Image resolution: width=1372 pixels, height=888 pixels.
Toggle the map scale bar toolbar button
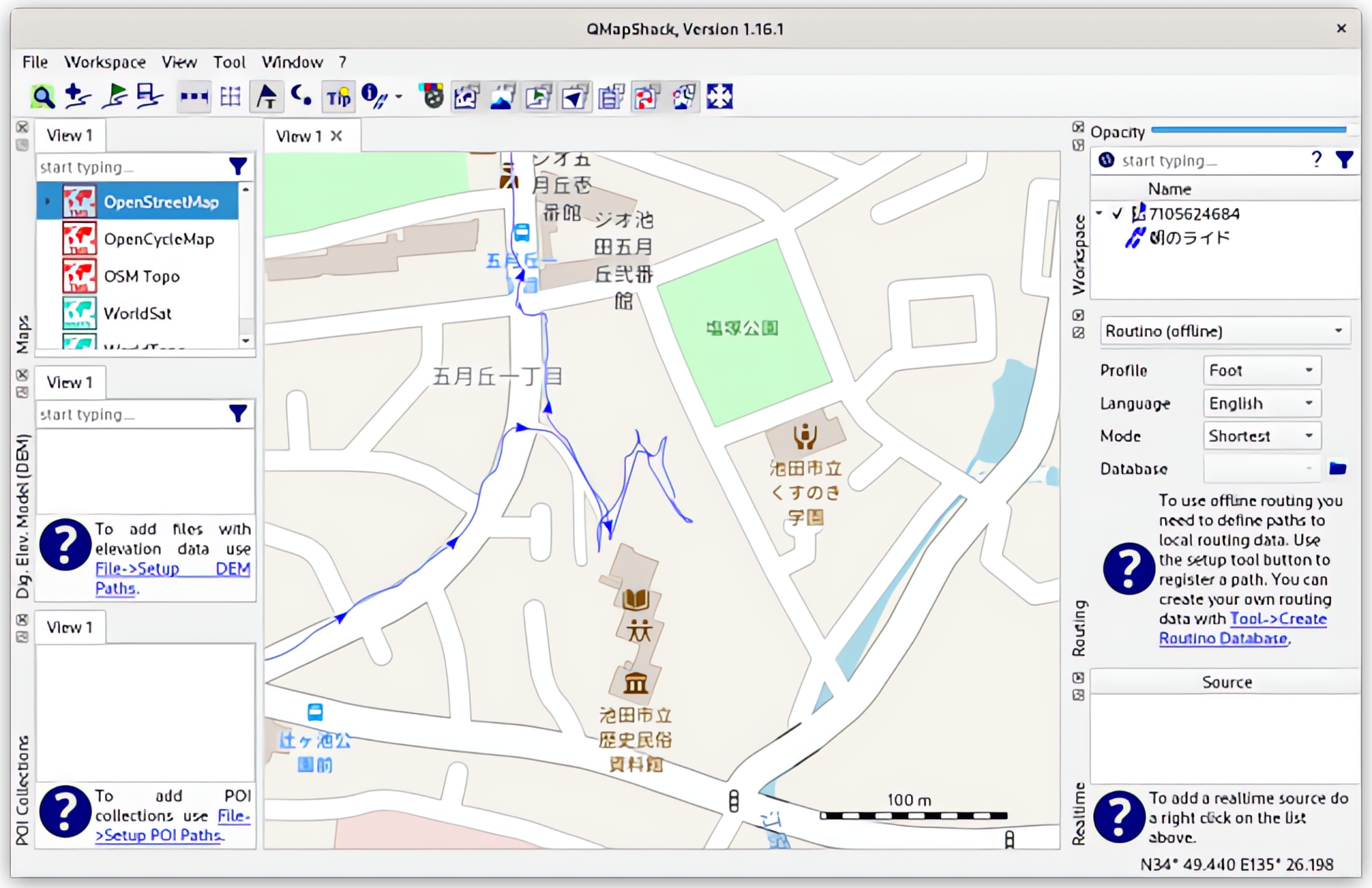193,97
